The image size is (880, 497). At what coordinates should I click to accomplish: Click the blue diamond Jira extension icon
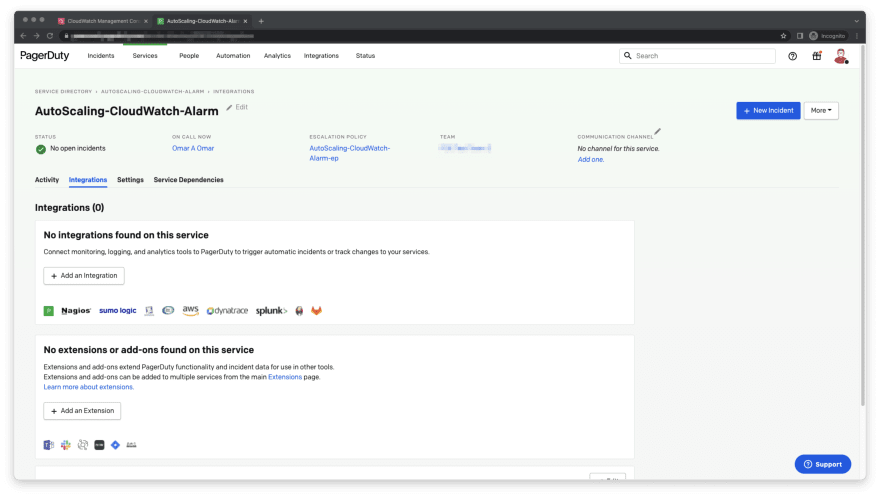coord(115,445)
